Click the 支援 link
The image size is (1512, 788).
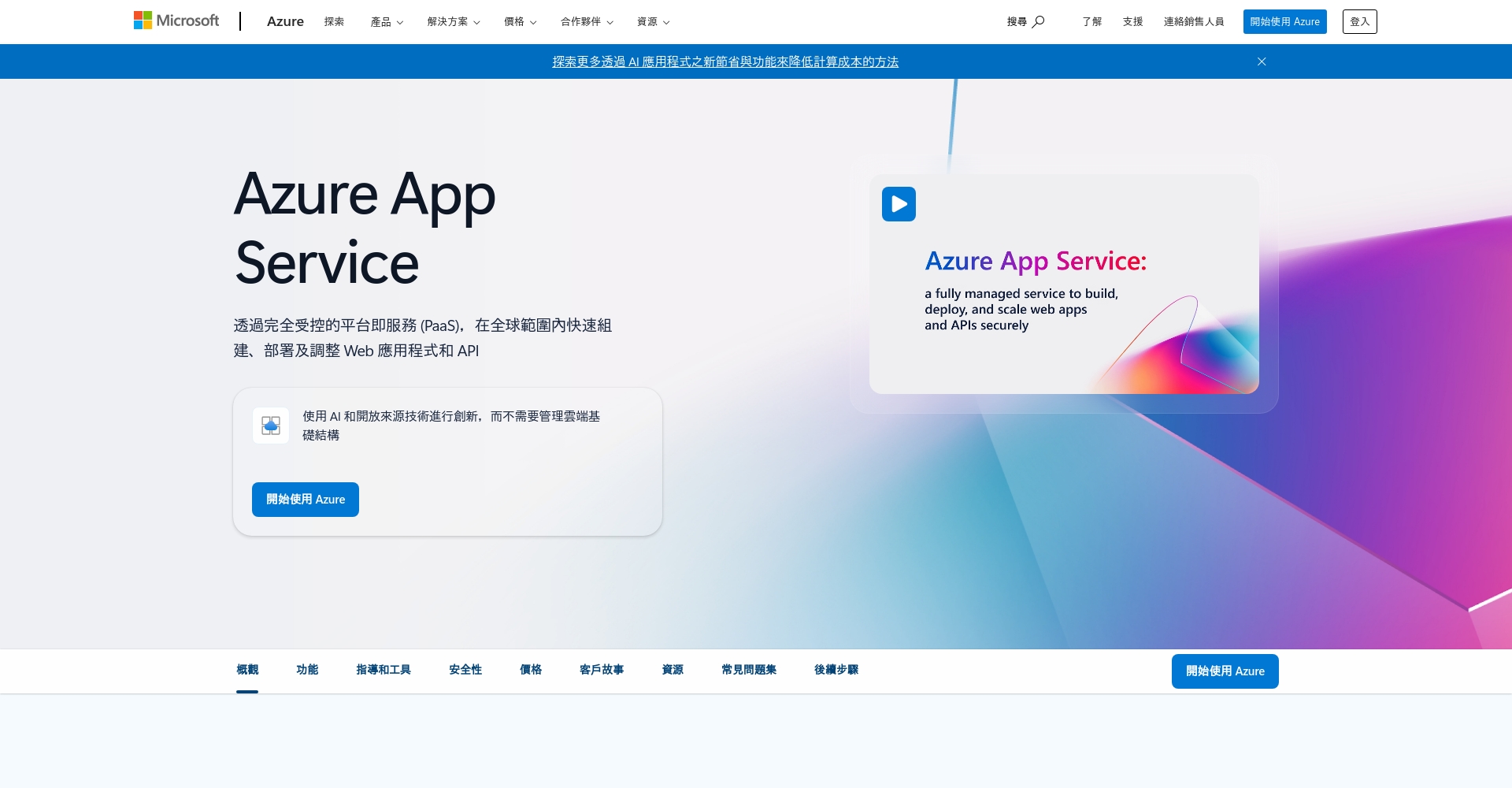coord(1132,21)
